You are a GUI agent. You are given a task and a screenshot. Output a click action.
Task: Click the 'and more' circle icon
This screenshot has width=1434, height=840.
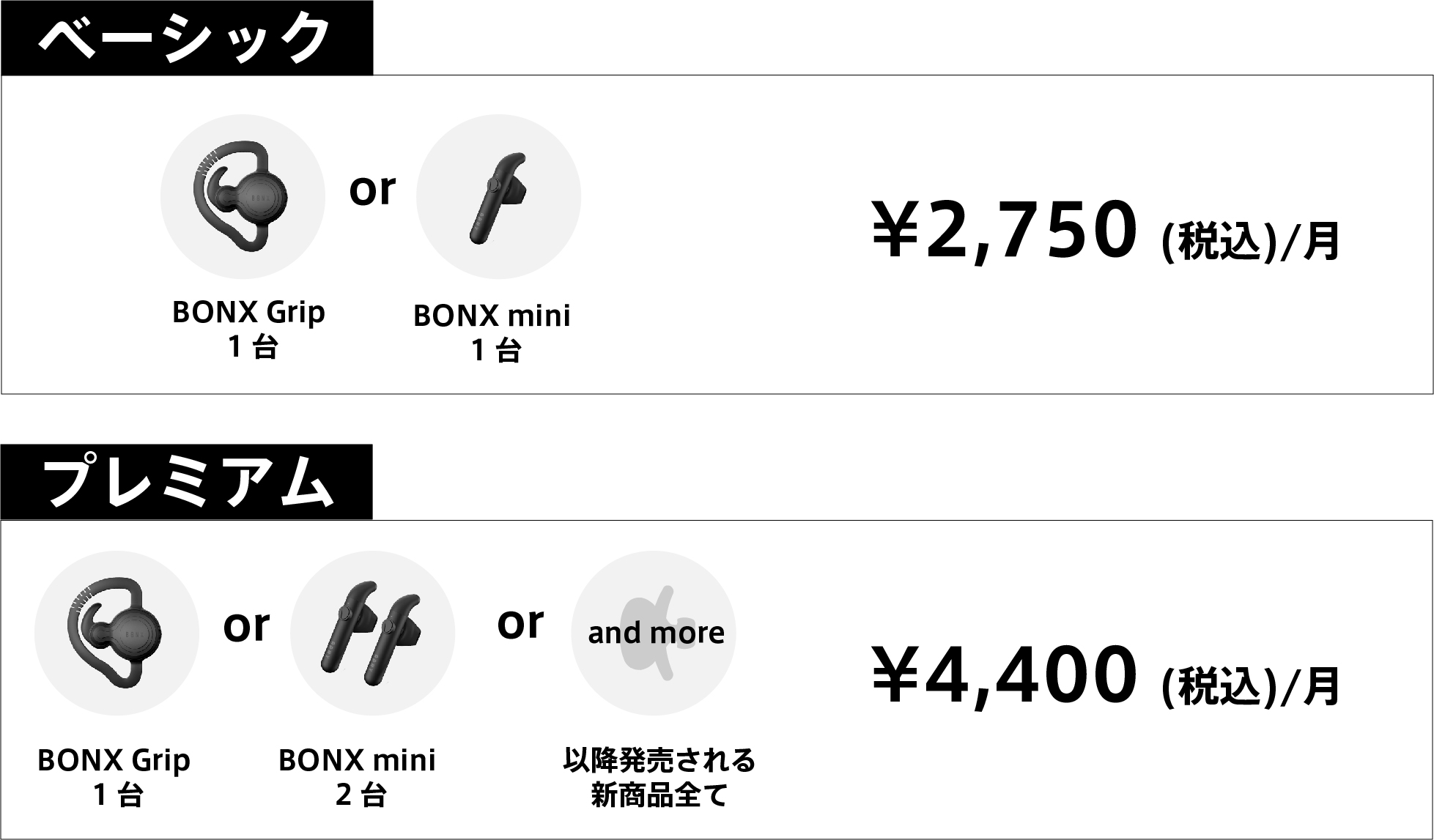click(654, 633)
